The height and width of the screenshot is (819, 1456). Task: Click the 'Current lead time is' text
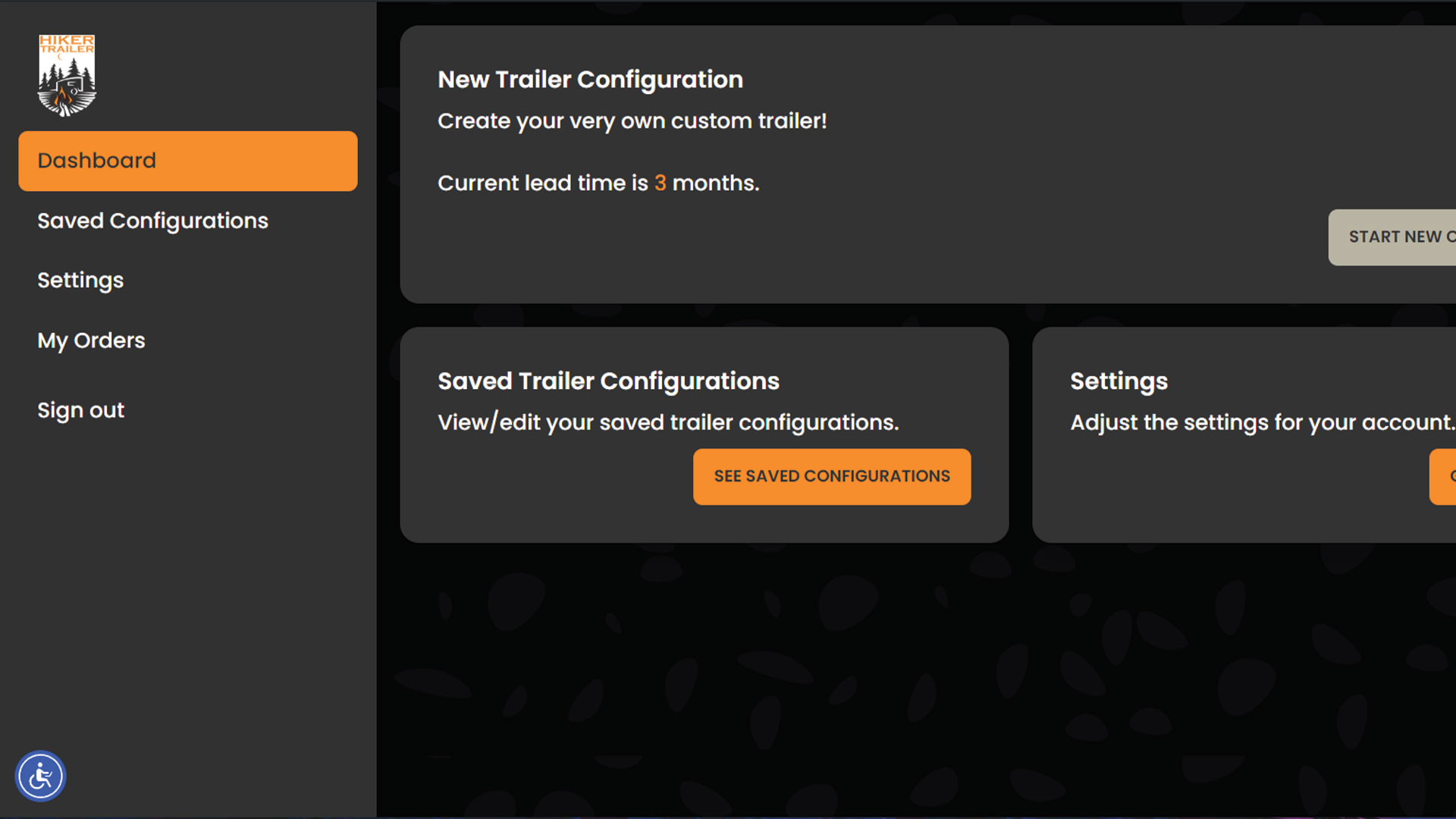tap(542, 183)
